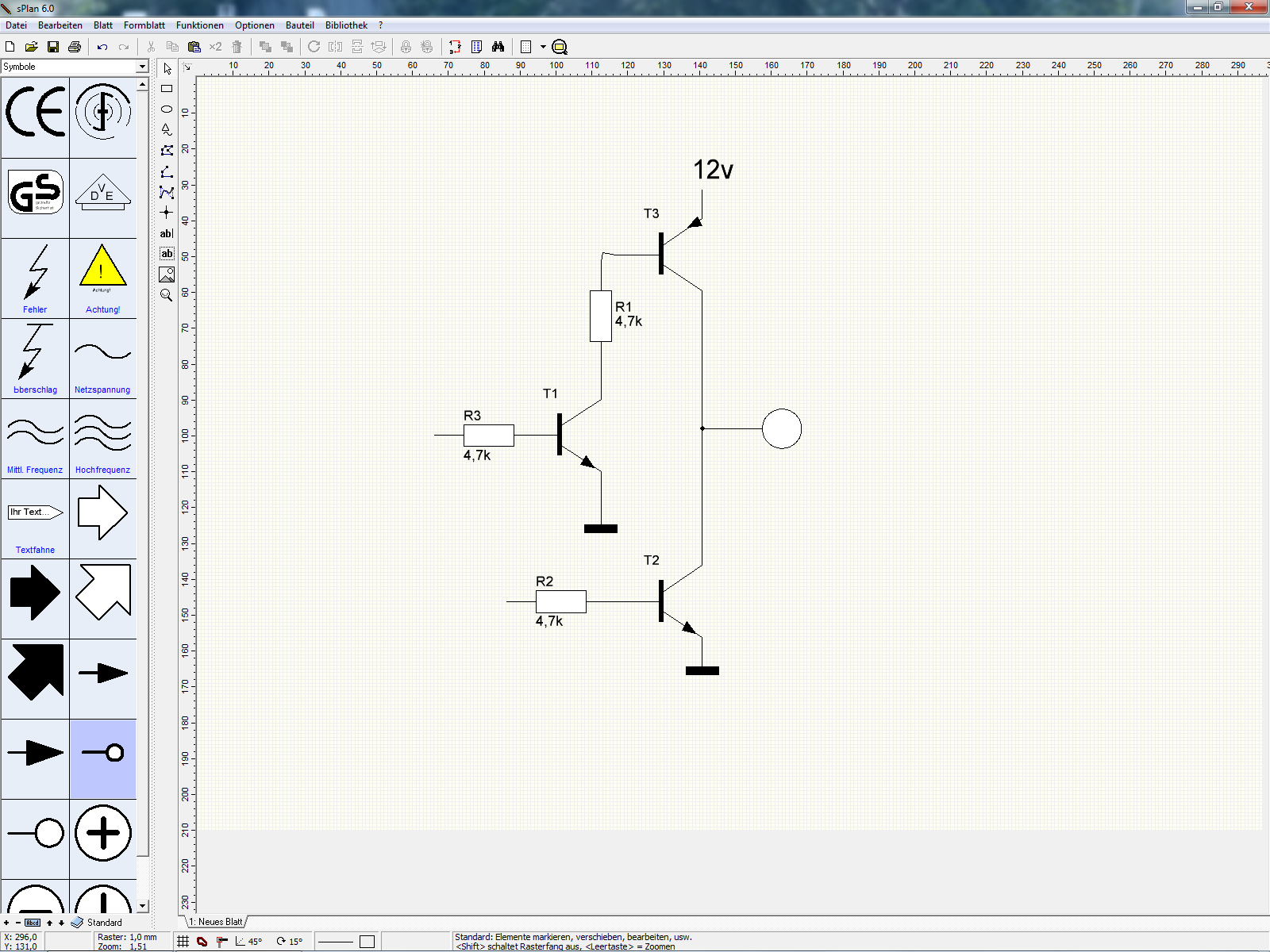Toggle the grid display icon in status bar

pos(183,942)
